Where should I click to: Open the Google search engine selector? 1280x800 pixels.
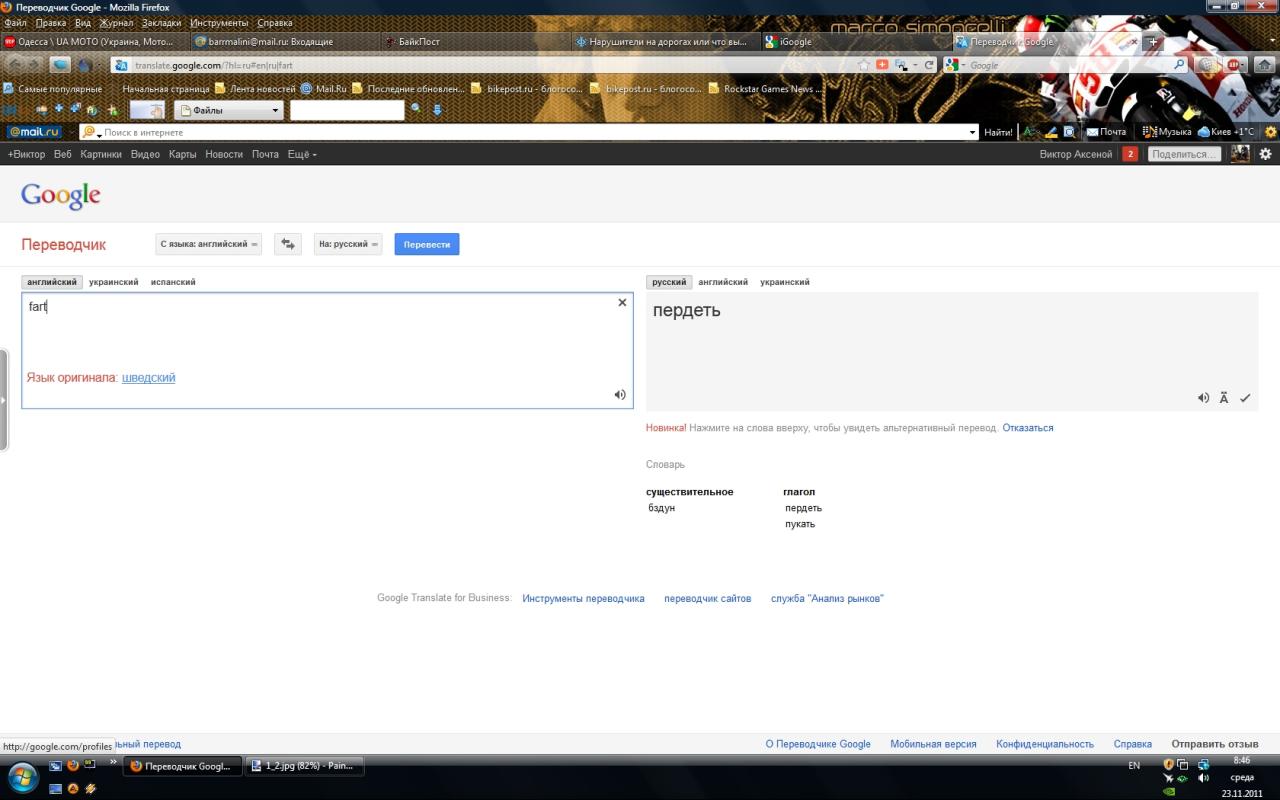(x=954, y=65)
